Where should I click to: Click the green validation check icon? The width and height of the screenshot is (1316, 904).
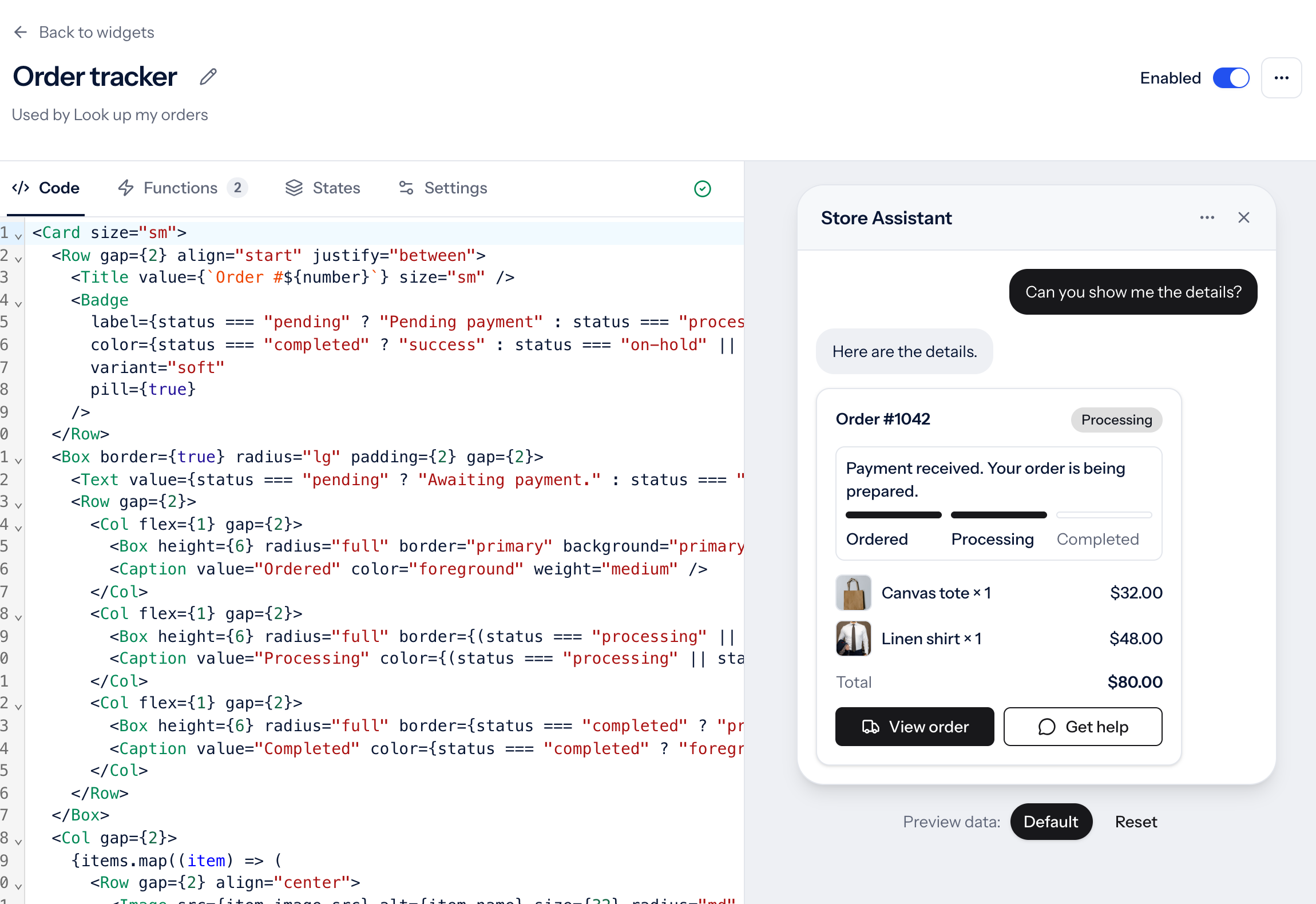[703, 188]
